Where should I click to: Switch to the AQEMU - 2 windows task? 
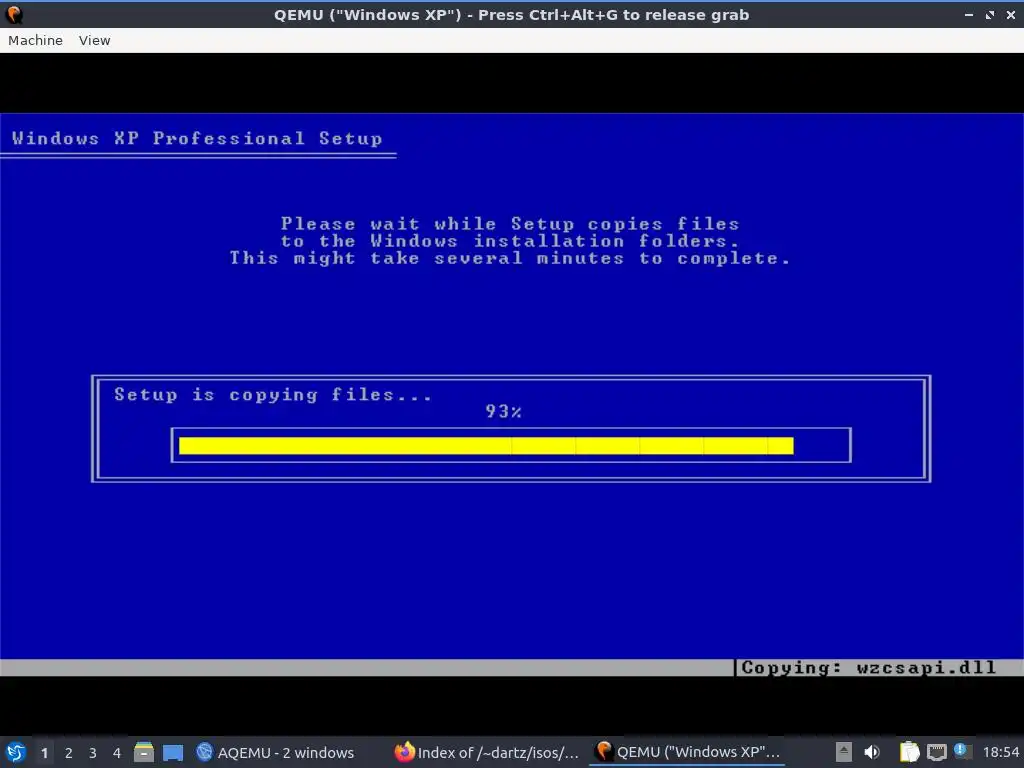275,753
